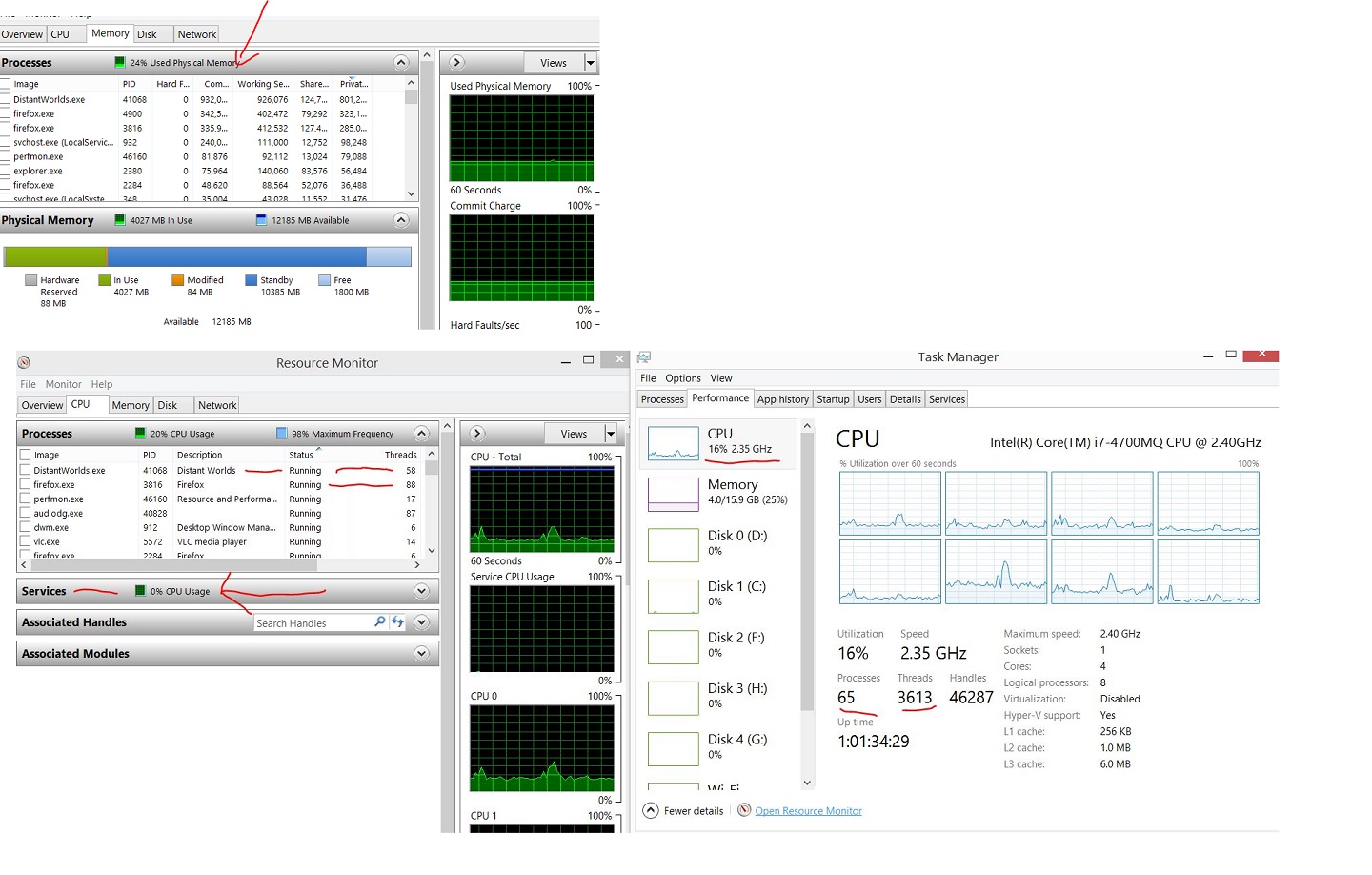Click the Search Handles input field
This screenshot has height=875, width=1372.
(x=313, y=623)
